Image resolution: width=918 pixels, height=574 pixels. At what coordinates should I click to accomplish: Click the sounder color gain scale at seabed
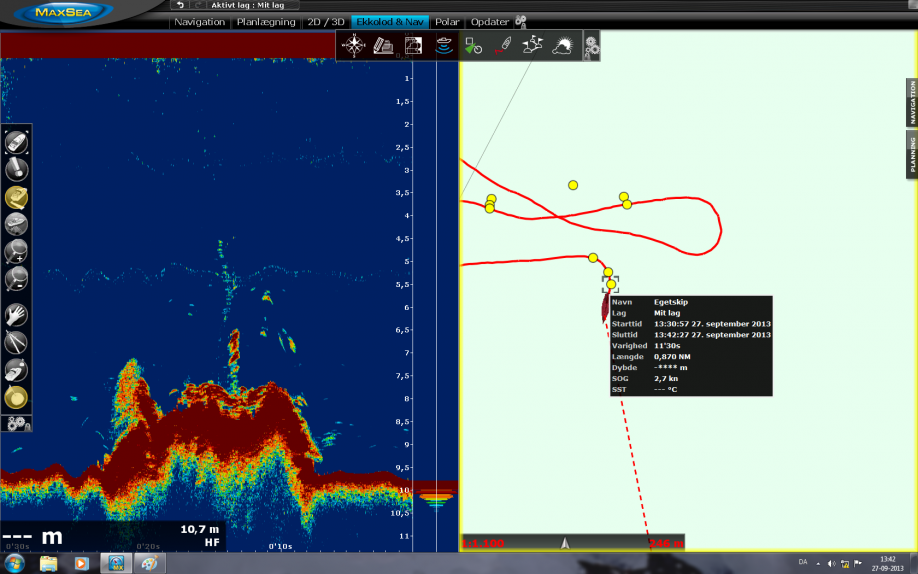437,494
